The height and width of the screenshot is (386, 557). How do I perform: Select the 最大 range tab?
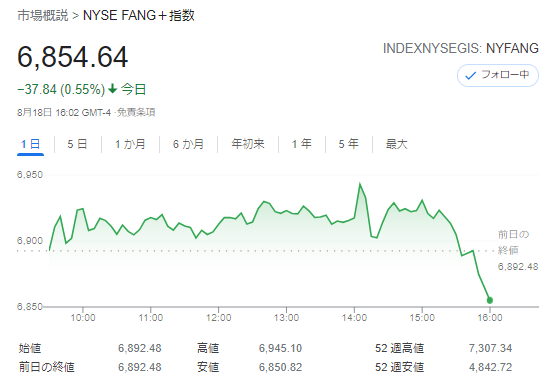pyautogui.click(x=396, y=144)
